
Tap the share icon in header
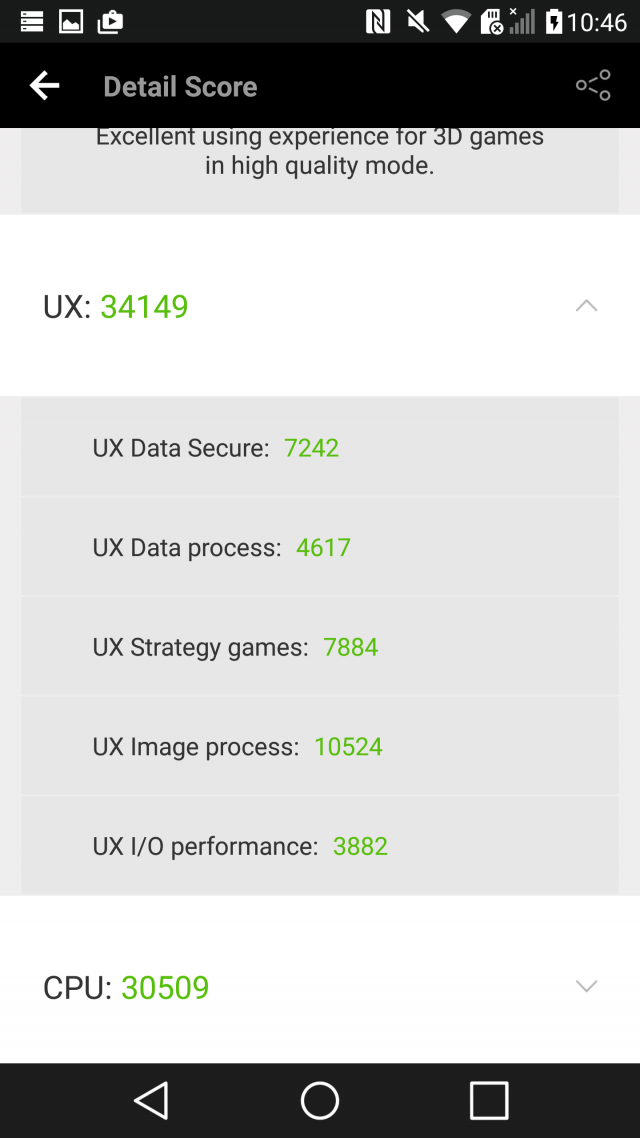(593, 86)
